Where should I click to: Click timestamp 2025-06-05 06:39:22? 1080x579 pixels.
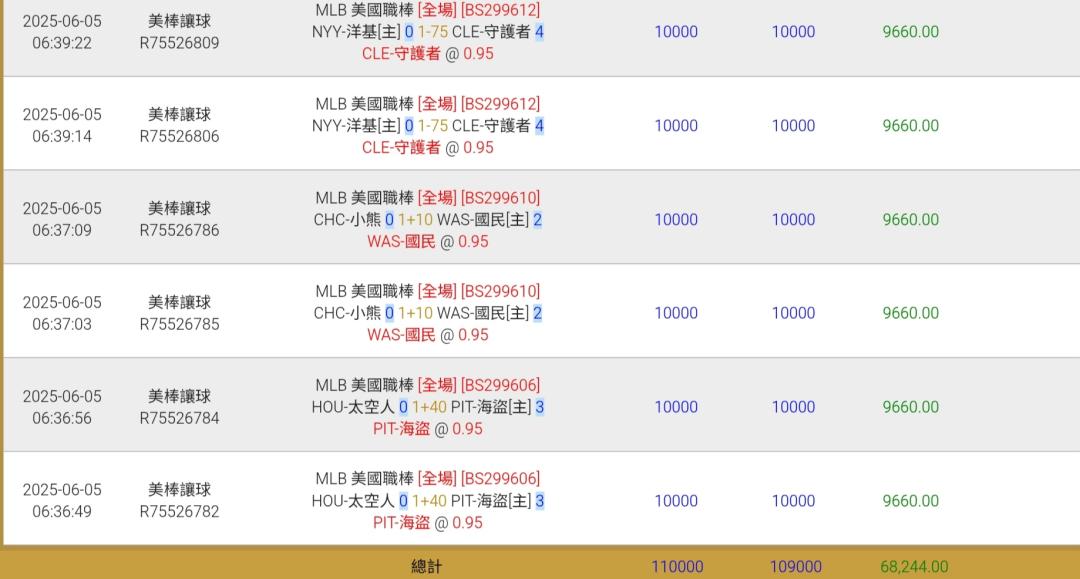[62, 32]
